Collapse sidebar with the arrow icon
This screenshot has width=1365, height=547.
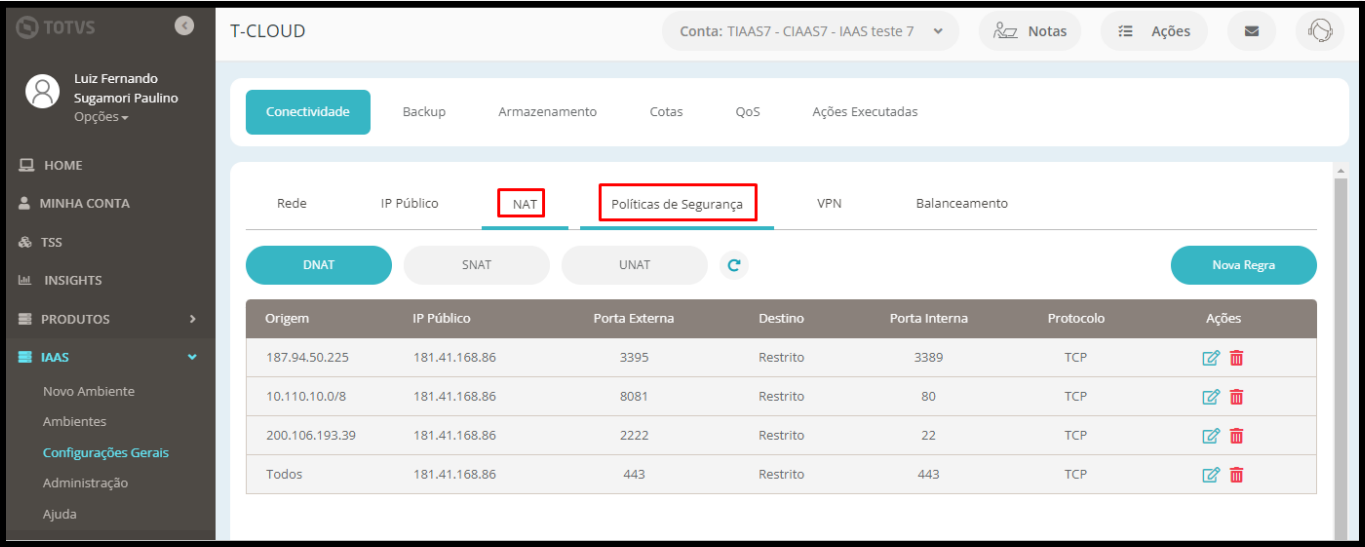pyautogui.click(x=184, y=27)
